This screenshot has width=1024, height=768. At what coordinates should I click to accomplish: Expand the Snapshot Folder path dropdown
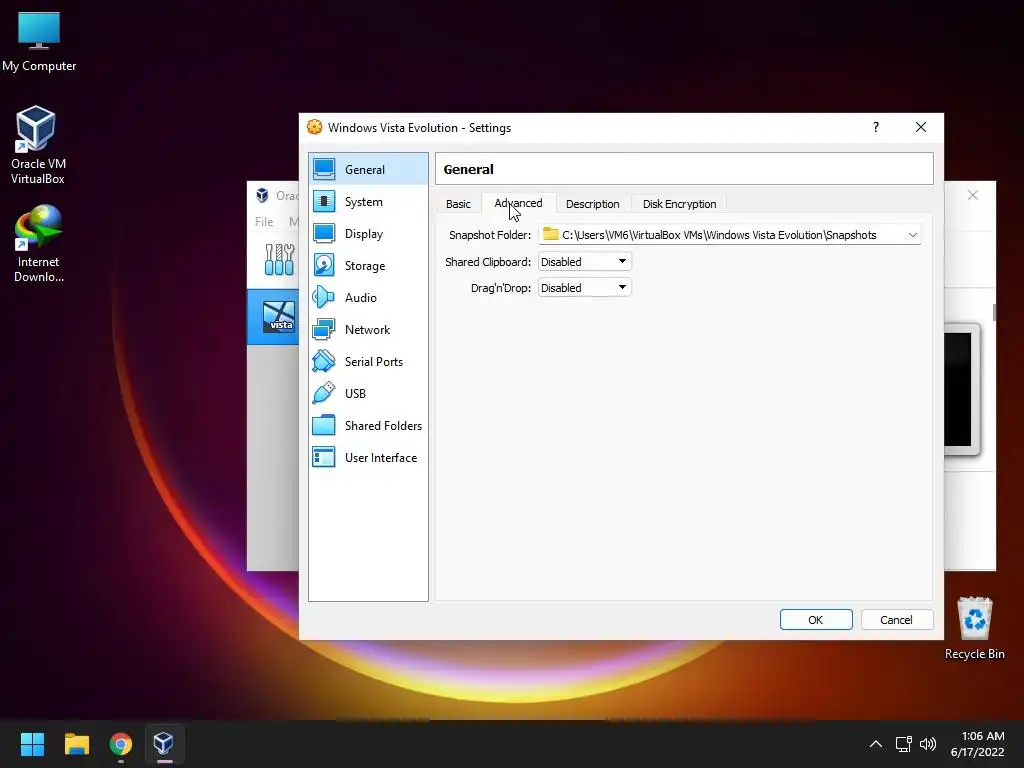912,234
